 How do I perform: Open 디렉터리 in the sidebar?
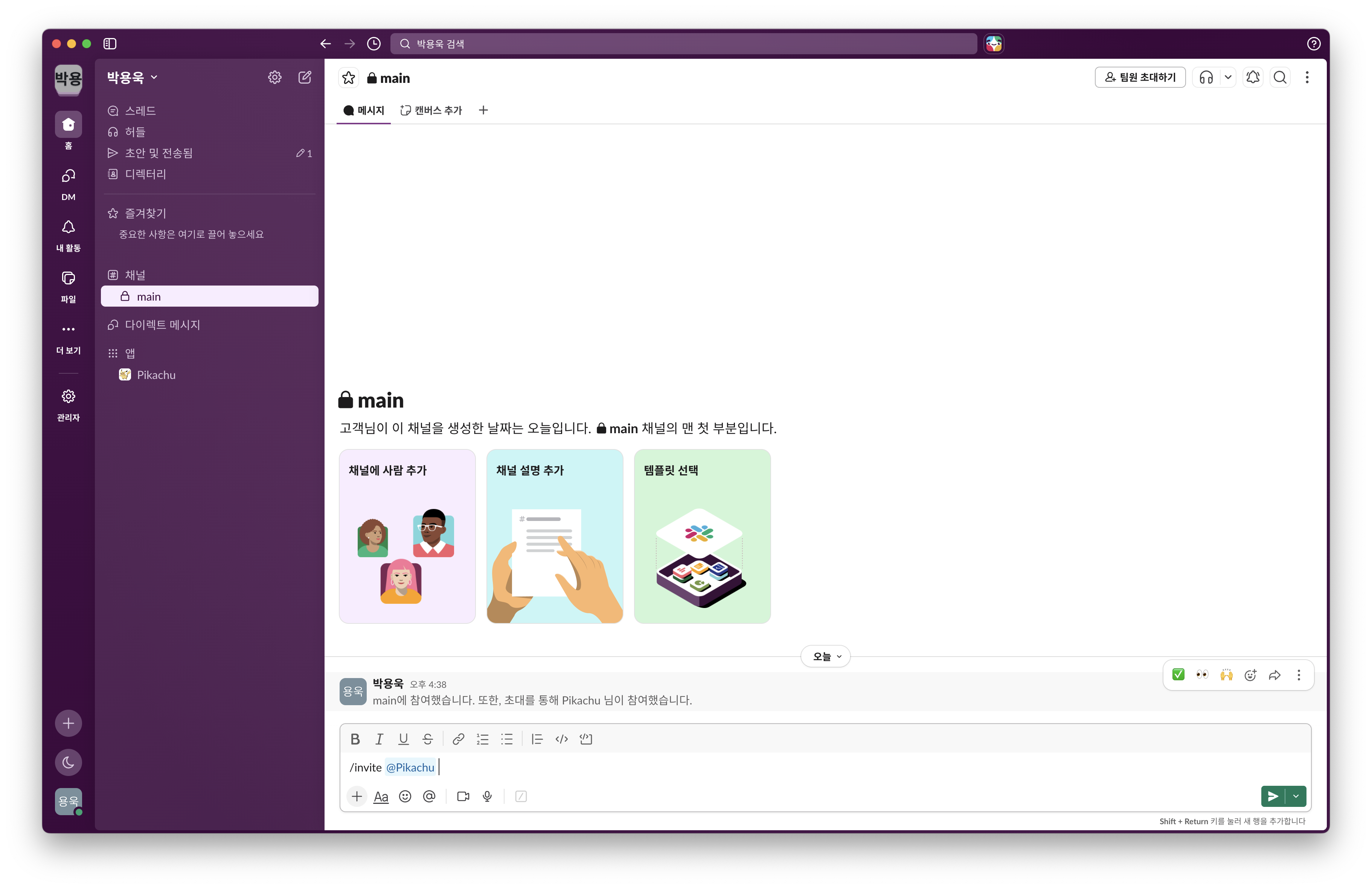210,174
